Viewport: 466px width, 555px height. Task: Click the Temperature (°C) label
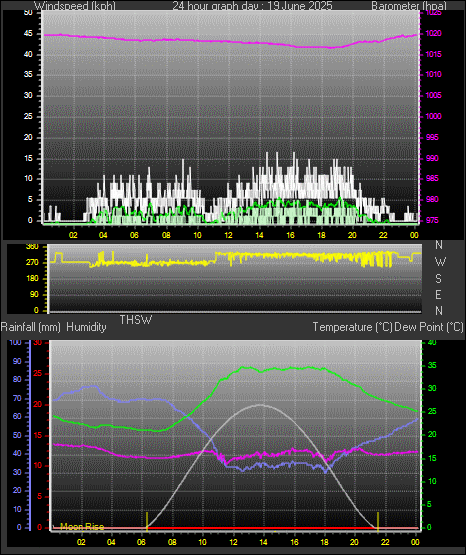[352, 327]
